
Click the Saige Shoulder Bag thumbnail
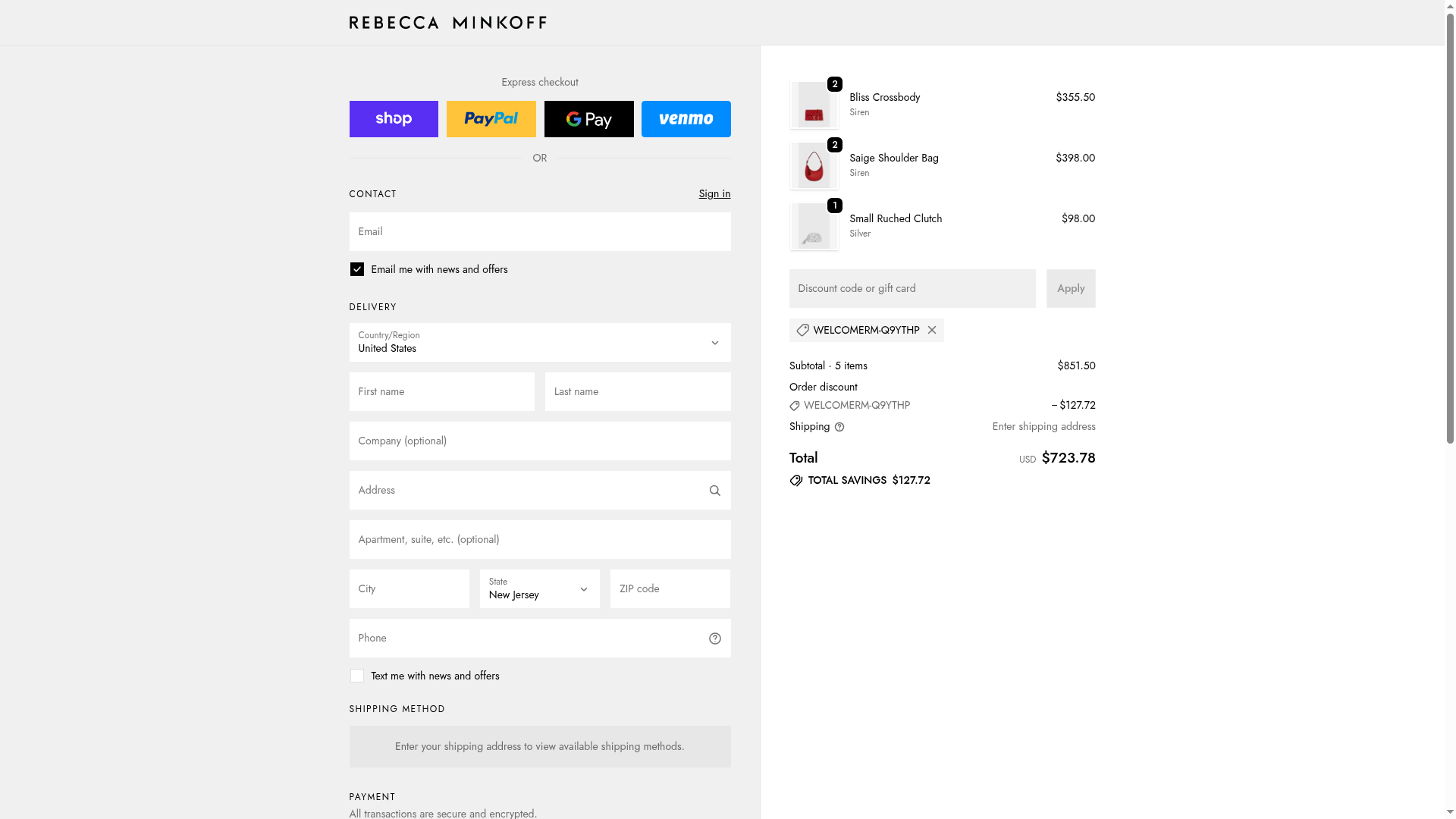[814, 166]
